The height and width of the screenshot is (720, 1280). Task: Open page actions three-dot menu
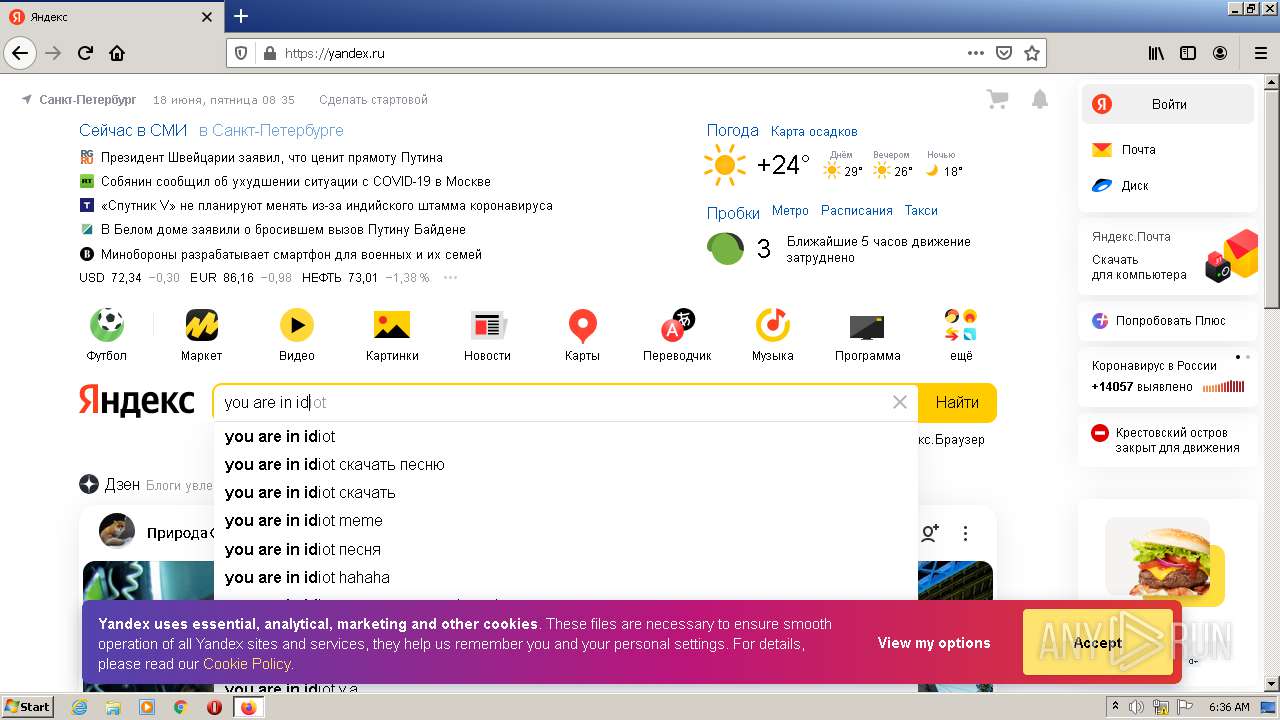tap(976, 53)
